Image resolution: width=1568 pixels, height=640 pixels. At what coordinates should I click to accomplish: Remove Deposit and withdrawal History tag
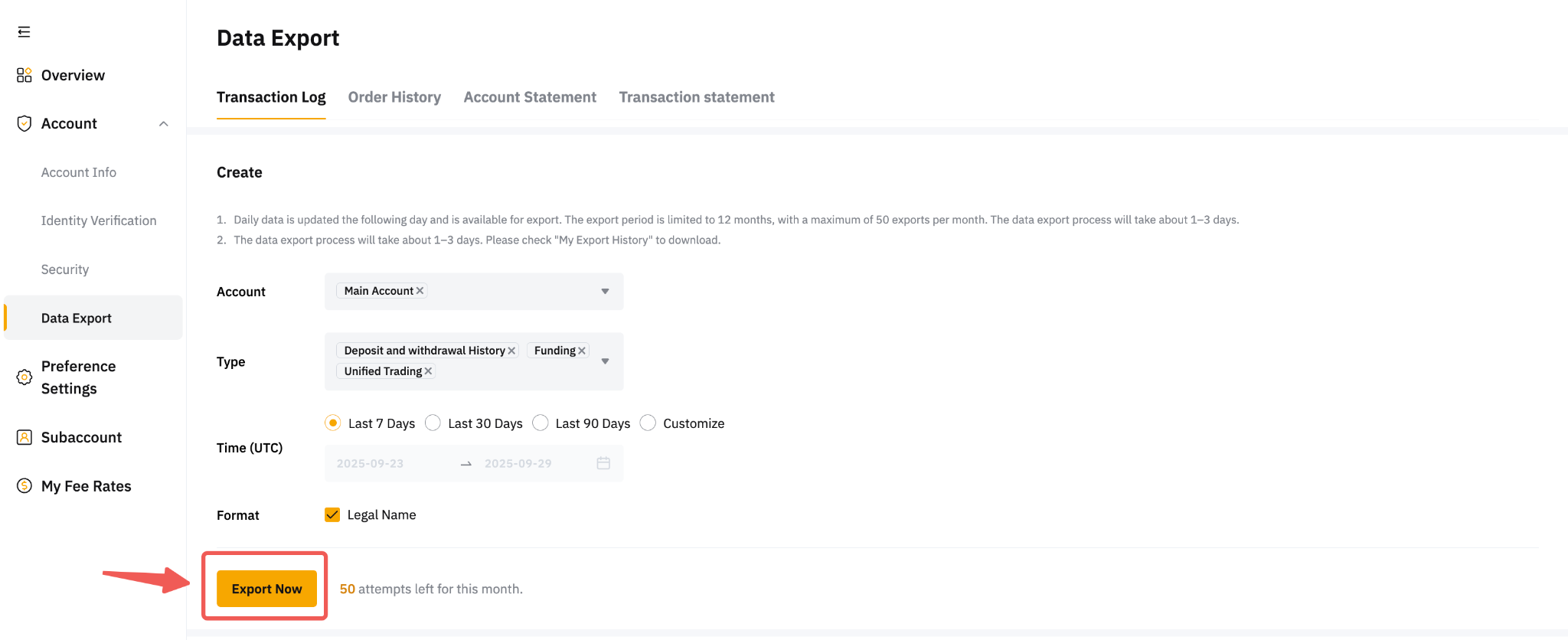click(x=511, y=351)
